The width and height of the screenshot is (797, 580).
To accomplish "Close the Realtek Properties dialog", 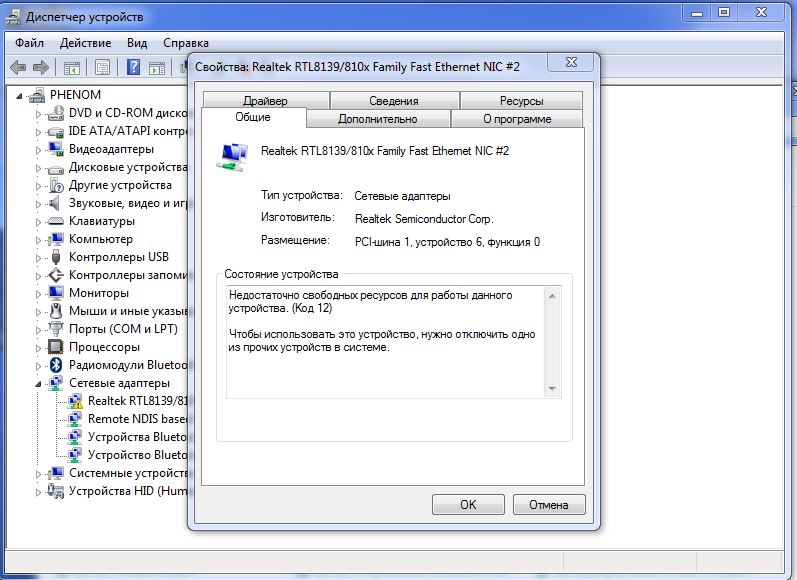I will pyautogui.click(x=571, y=62).
